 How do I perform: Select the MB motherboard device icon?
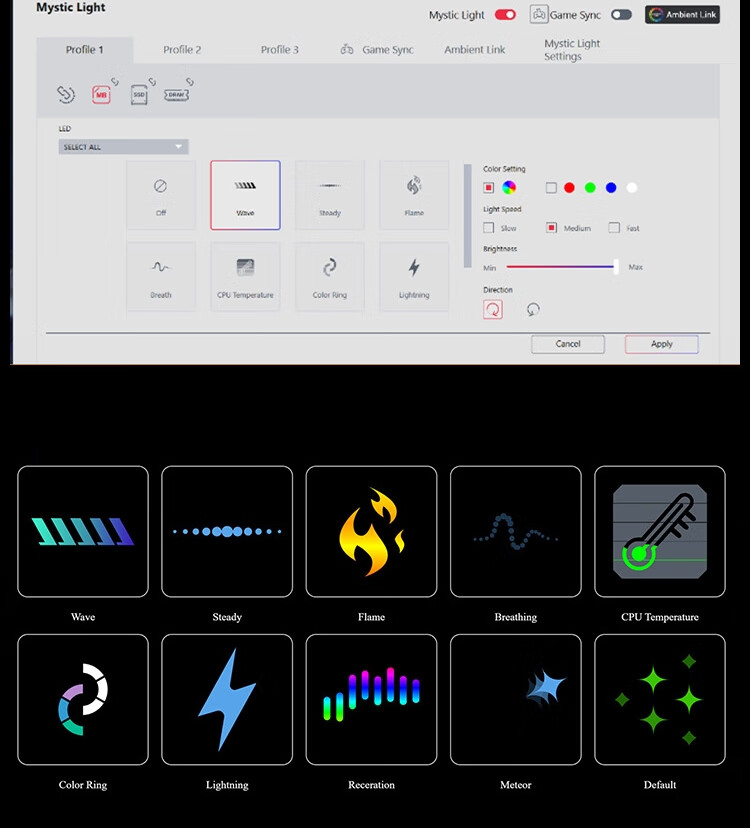[x=101, y=95]
